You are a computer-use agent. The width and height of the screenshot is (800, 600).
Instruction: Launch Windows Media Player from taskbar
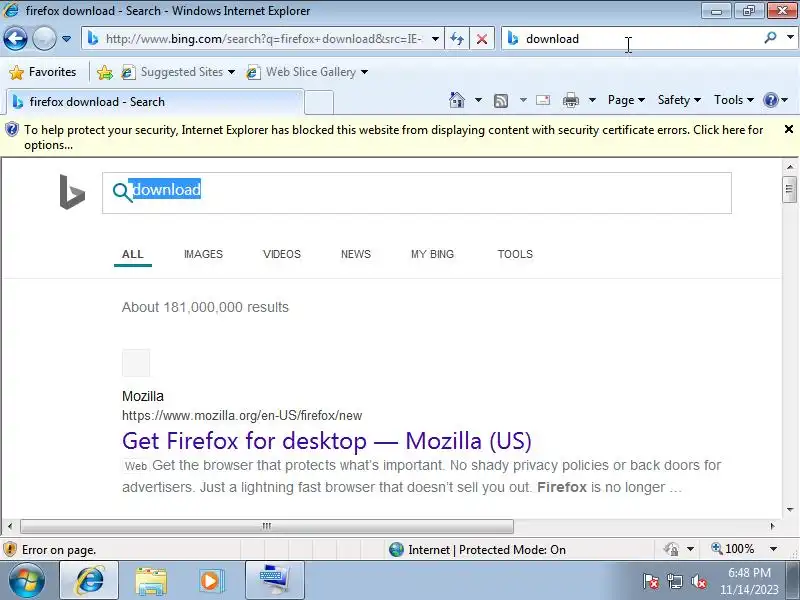coord(211,581)
